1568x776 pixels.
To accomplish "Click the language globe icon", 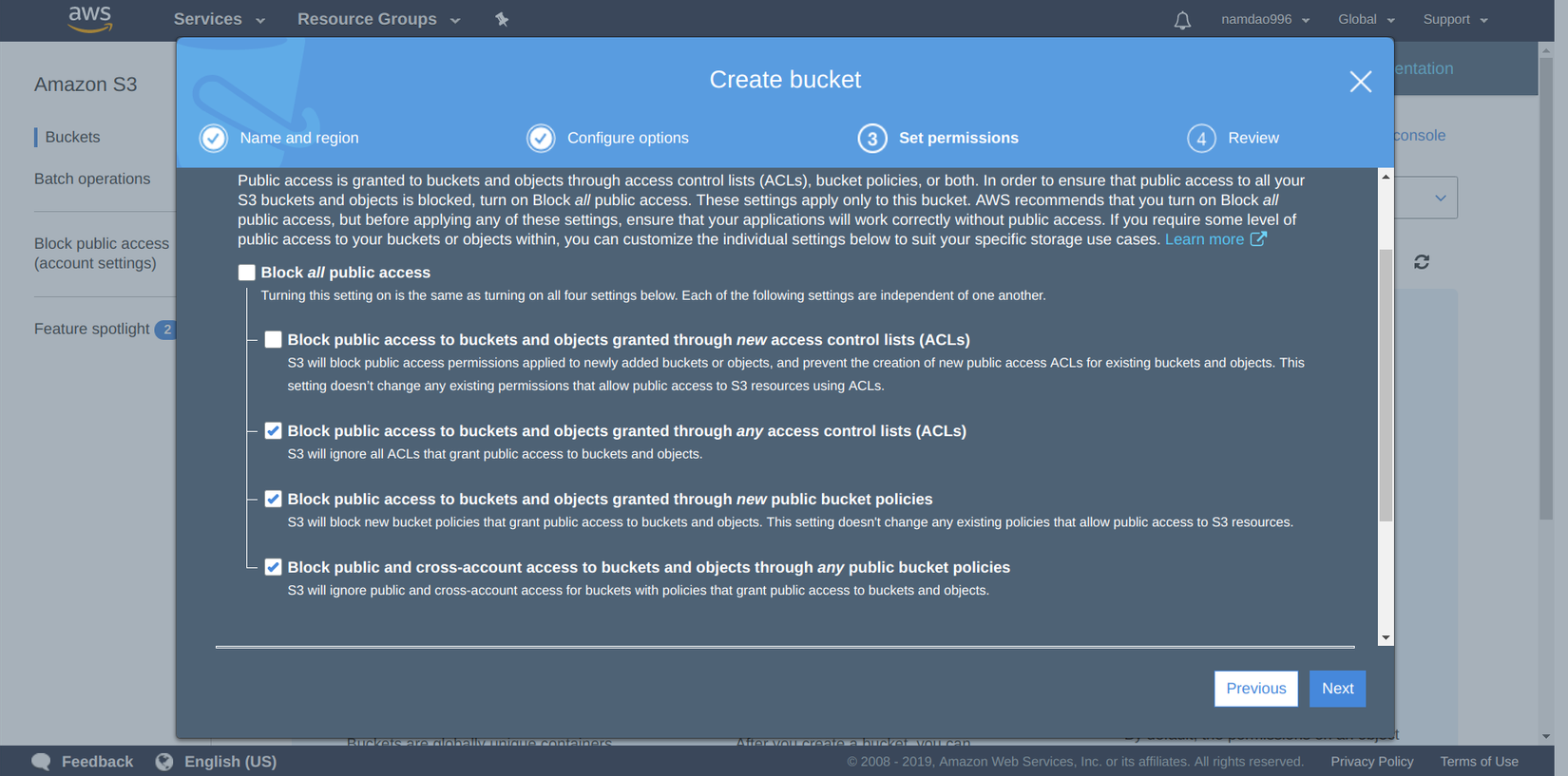I will 164,762.
